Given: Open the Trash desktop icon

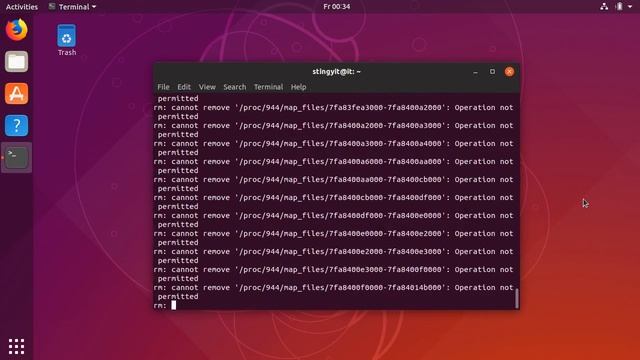Looking at the screenshot, I should tap(67, 40).
